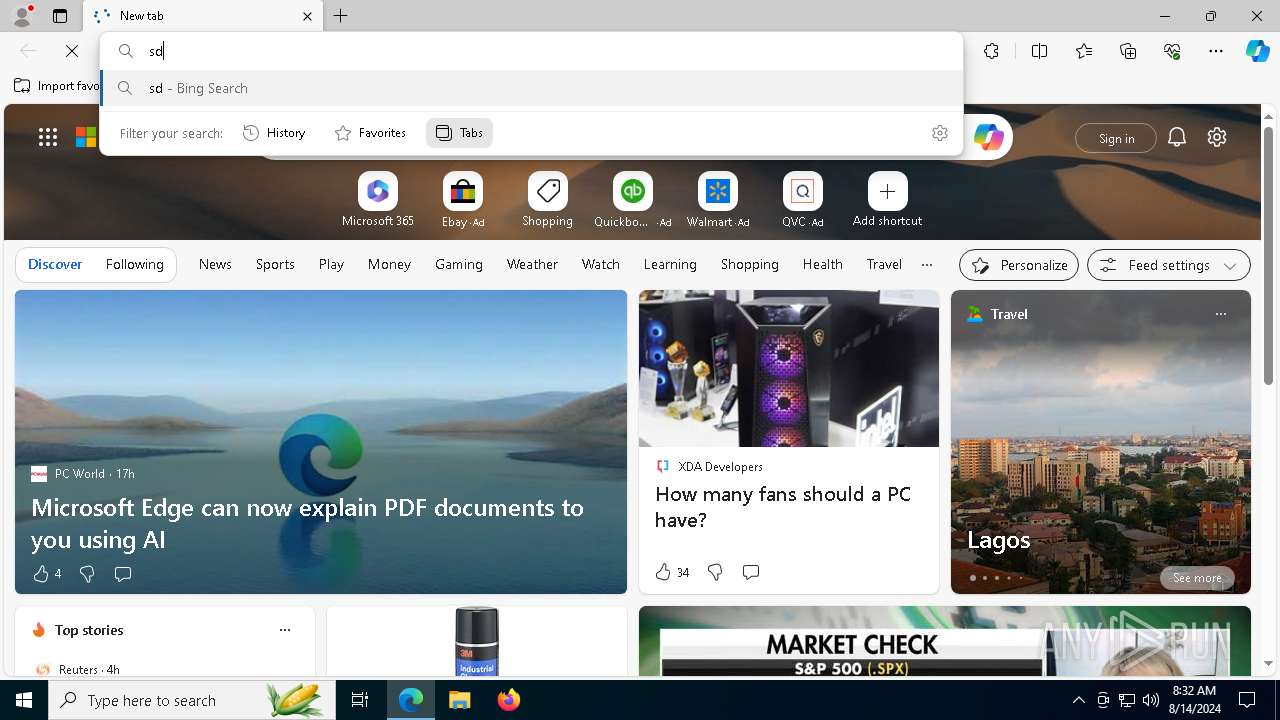Filter search by History

274,133
